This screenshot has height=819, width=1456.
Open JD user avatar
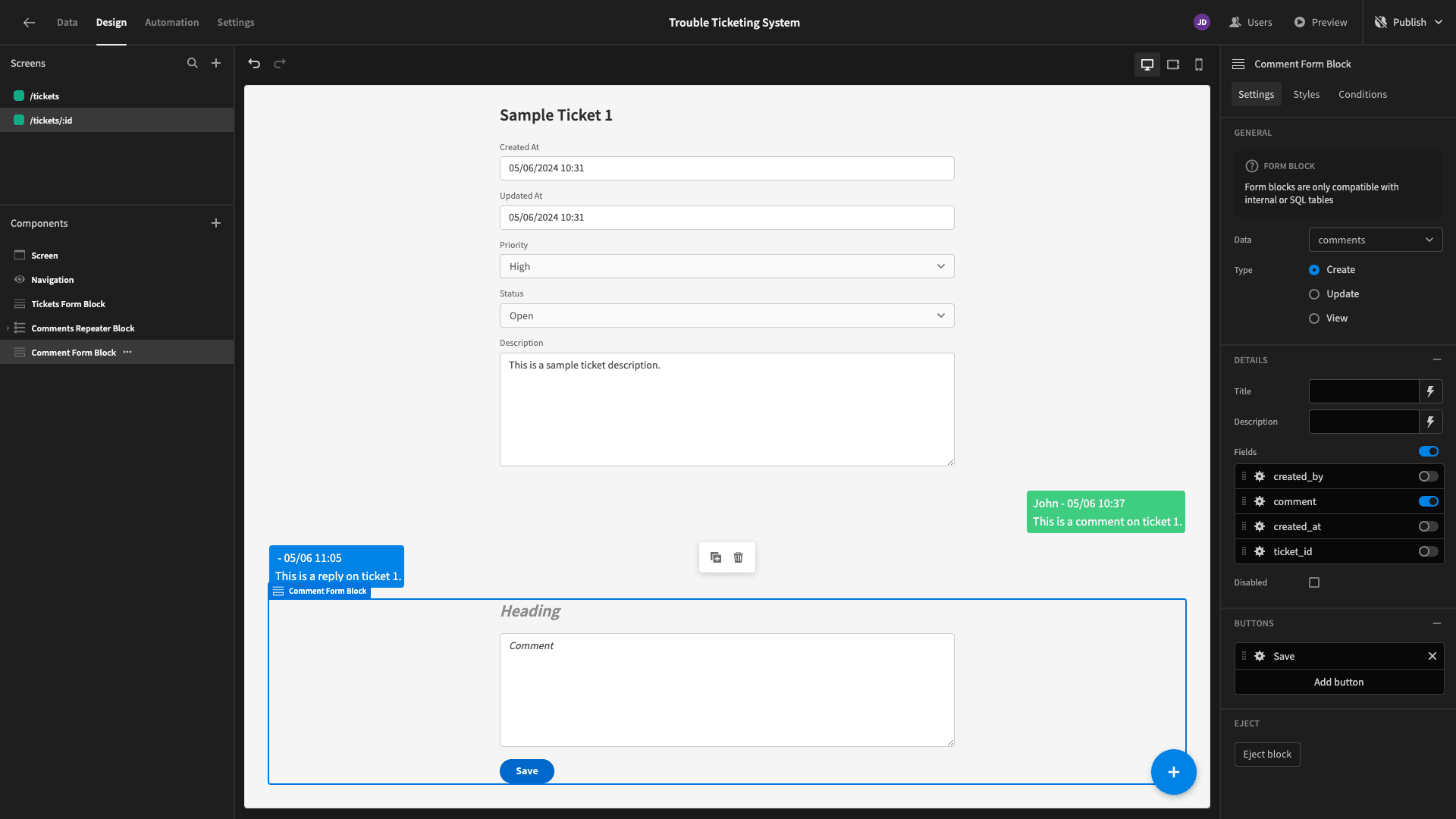1202,23
